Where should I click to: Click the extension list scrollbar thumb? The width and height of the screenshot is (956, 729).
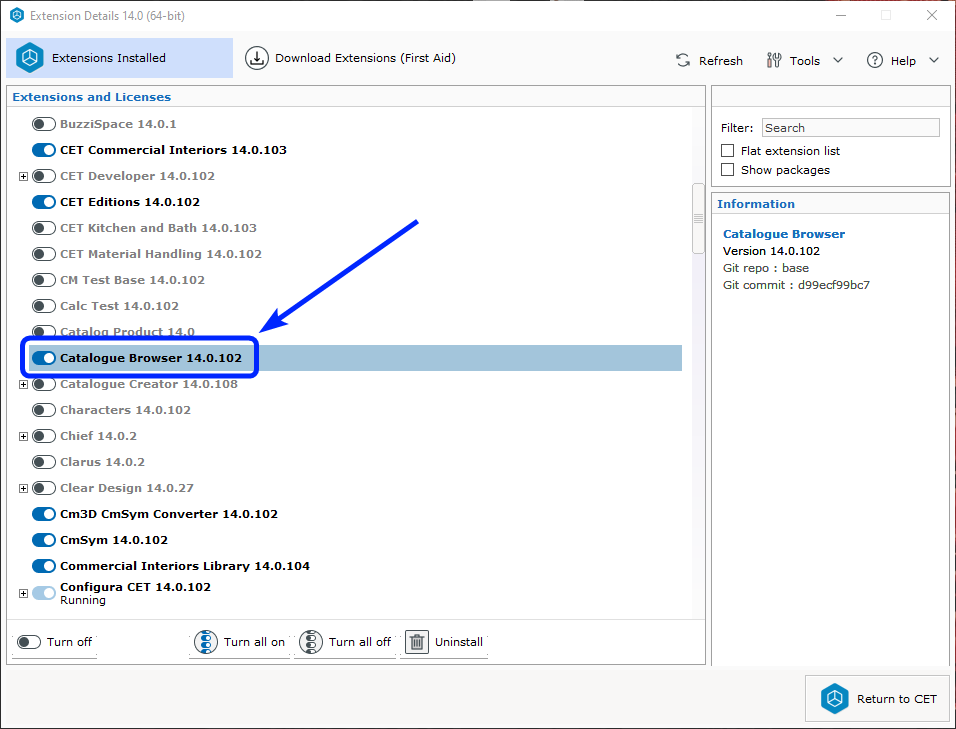pos(698,218)
